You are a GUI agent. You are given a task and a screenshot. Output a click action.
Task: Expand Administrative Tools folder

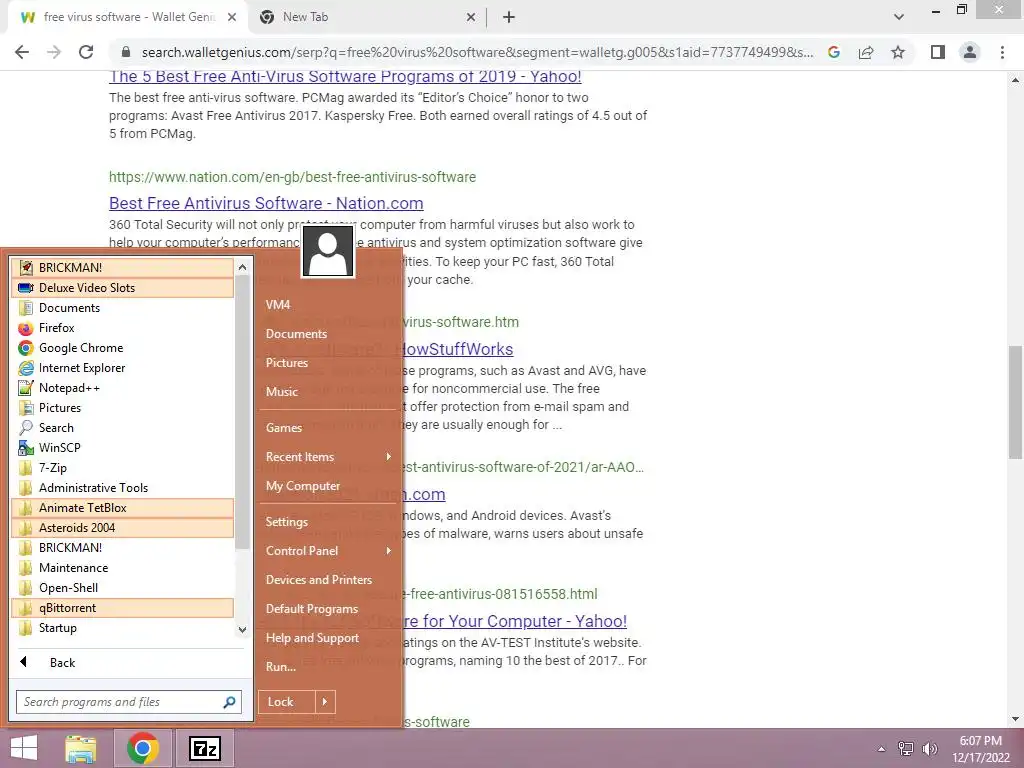(122, 488)
